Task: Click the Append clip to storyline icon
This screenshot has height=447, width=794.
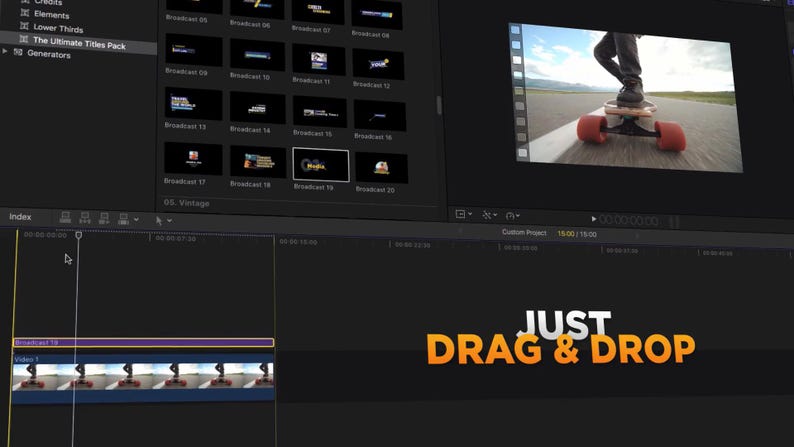Action: click(x=104, y=218)
